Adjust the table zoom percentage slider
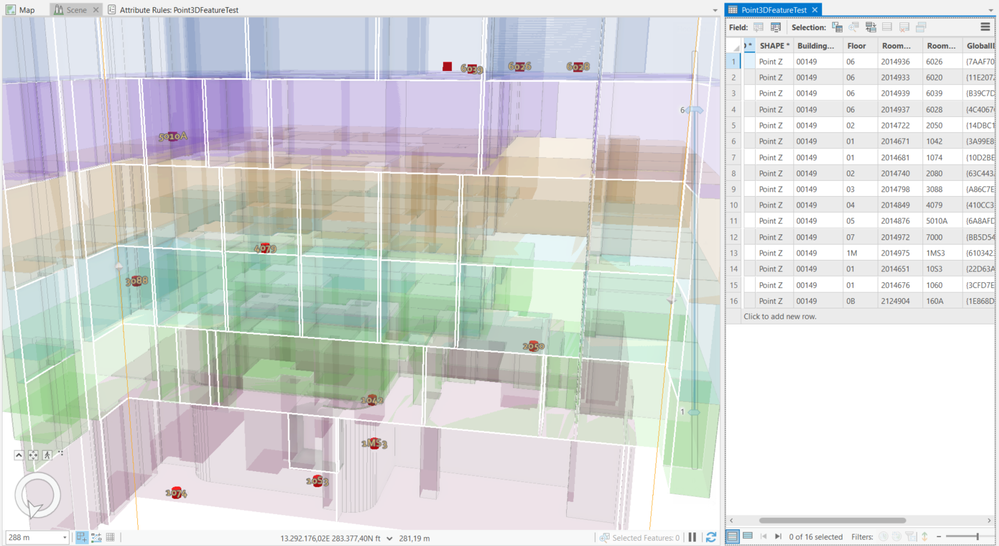The image size is (999, 546). click(977, 536)
